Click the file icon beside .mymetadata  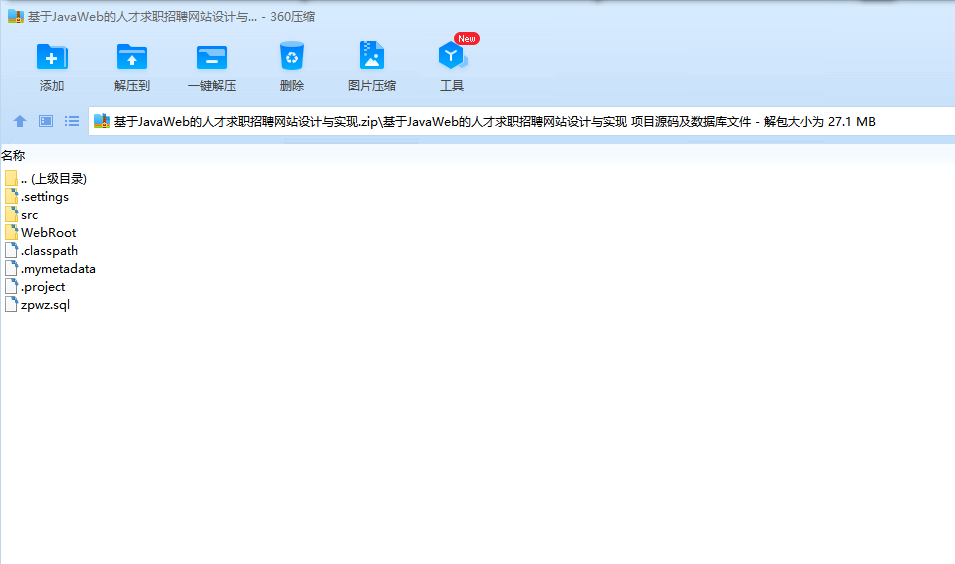11,268
